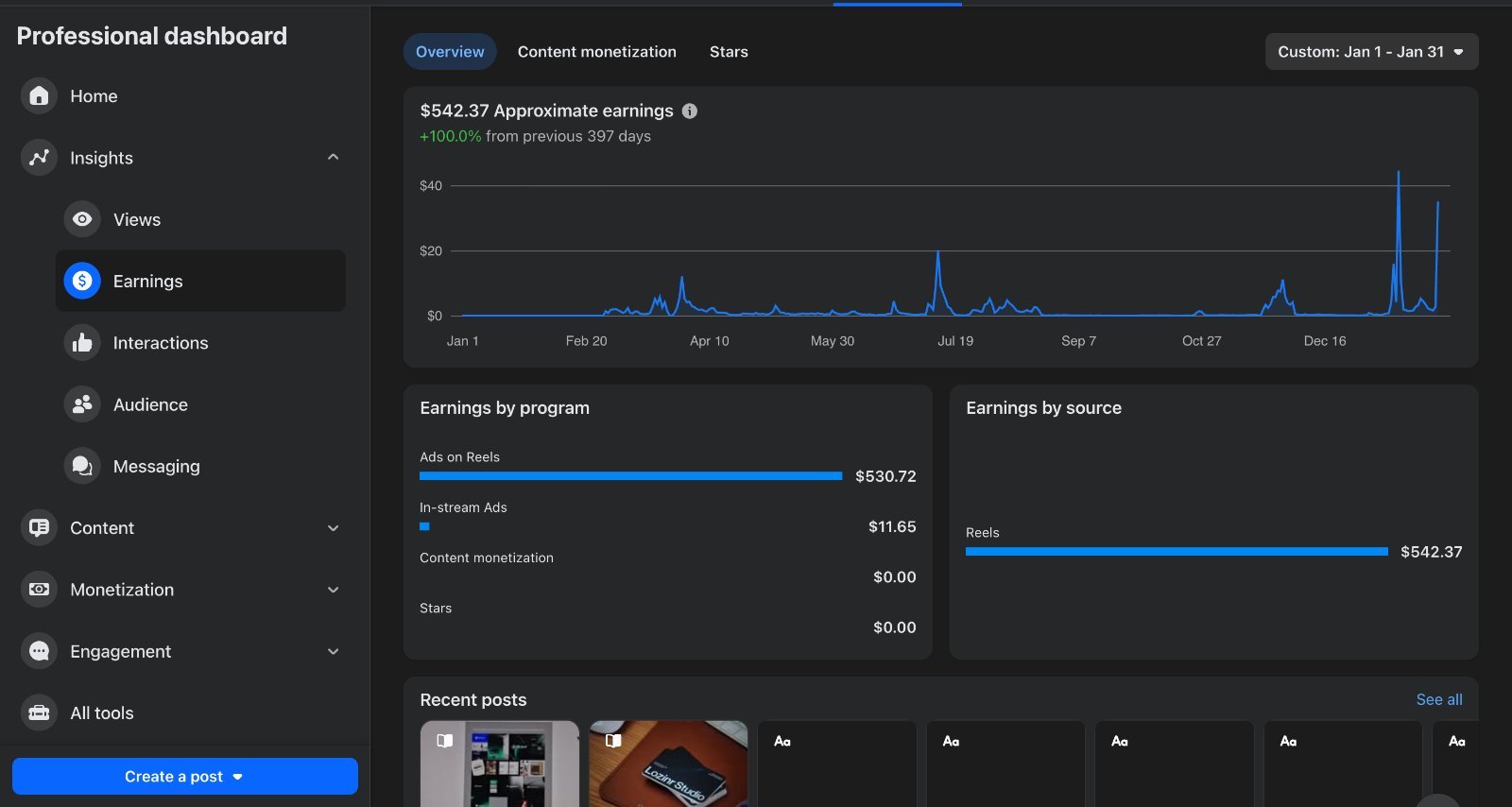Open the Create a post dropdown arrow

tap(238, 777)
